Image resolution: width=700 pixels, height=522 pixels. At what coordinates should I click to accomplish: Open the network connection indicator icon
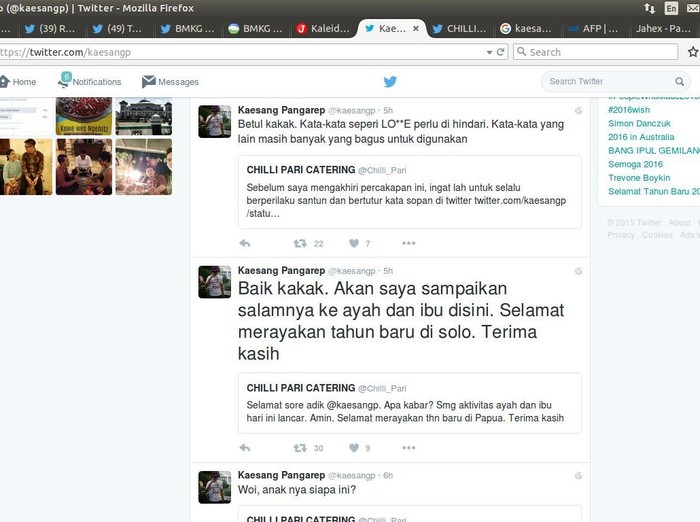(649, 8)
